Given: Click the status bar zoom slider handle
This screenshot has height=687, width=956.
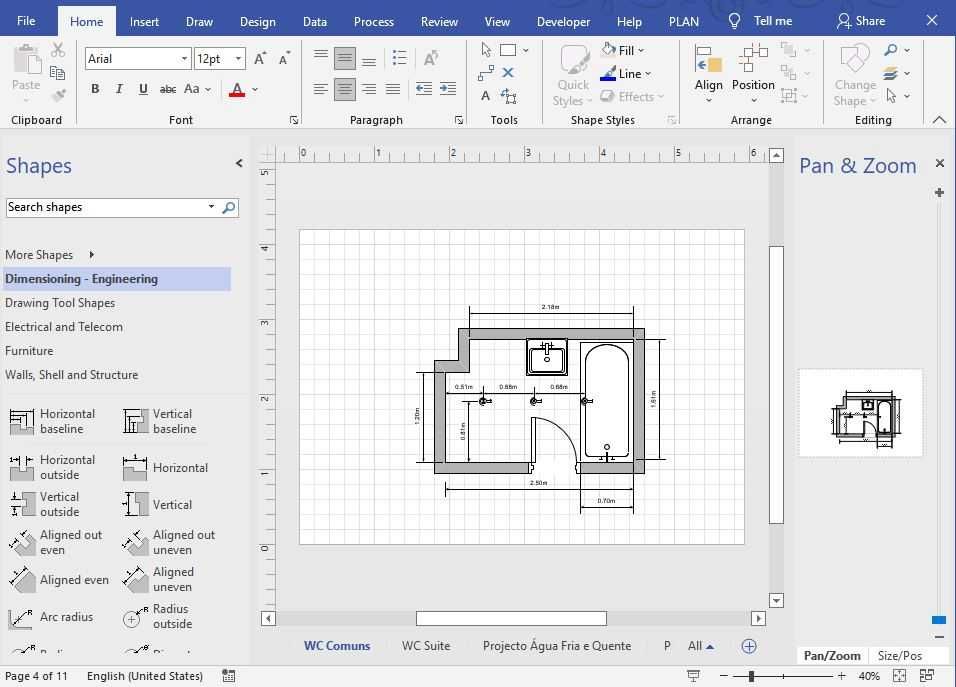Looking at the screenshot, I should click(751, 676).
